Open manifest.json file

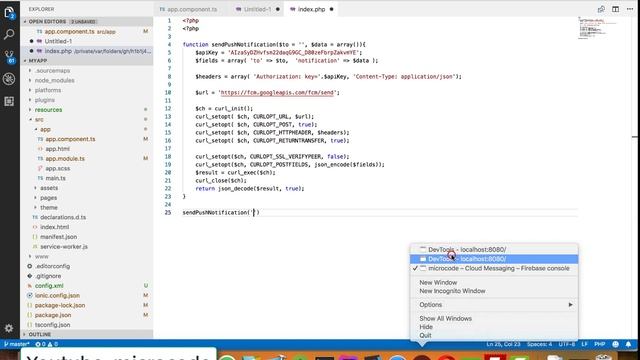58,237
